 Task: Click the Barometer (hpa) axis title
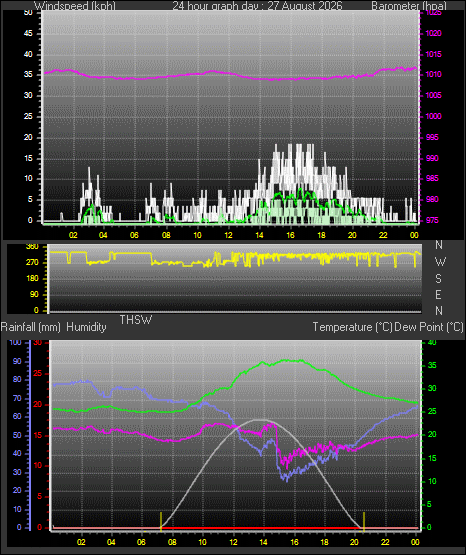[x=409, y=6]
